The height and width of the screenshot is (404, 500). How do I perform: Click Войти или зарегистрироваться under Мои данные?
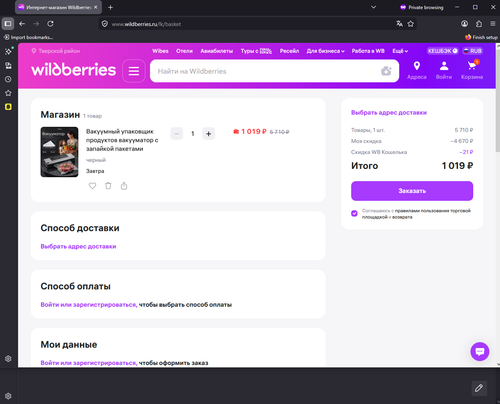click(x=89, y=363)
